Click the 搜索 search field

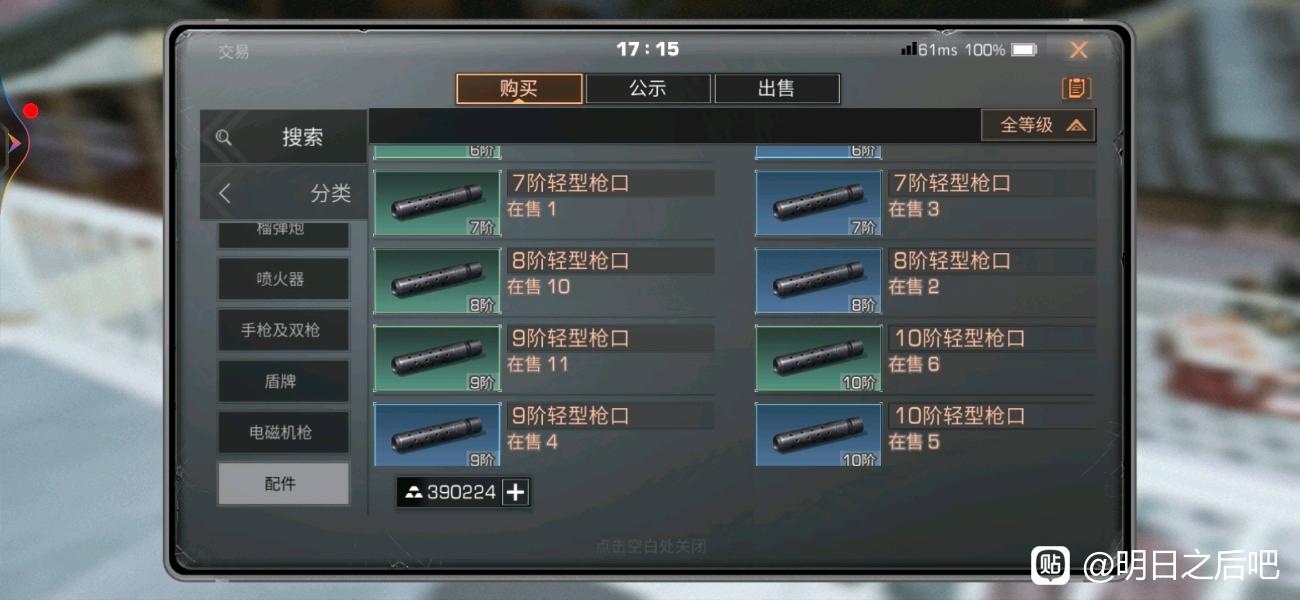click(x=284, y=137)
